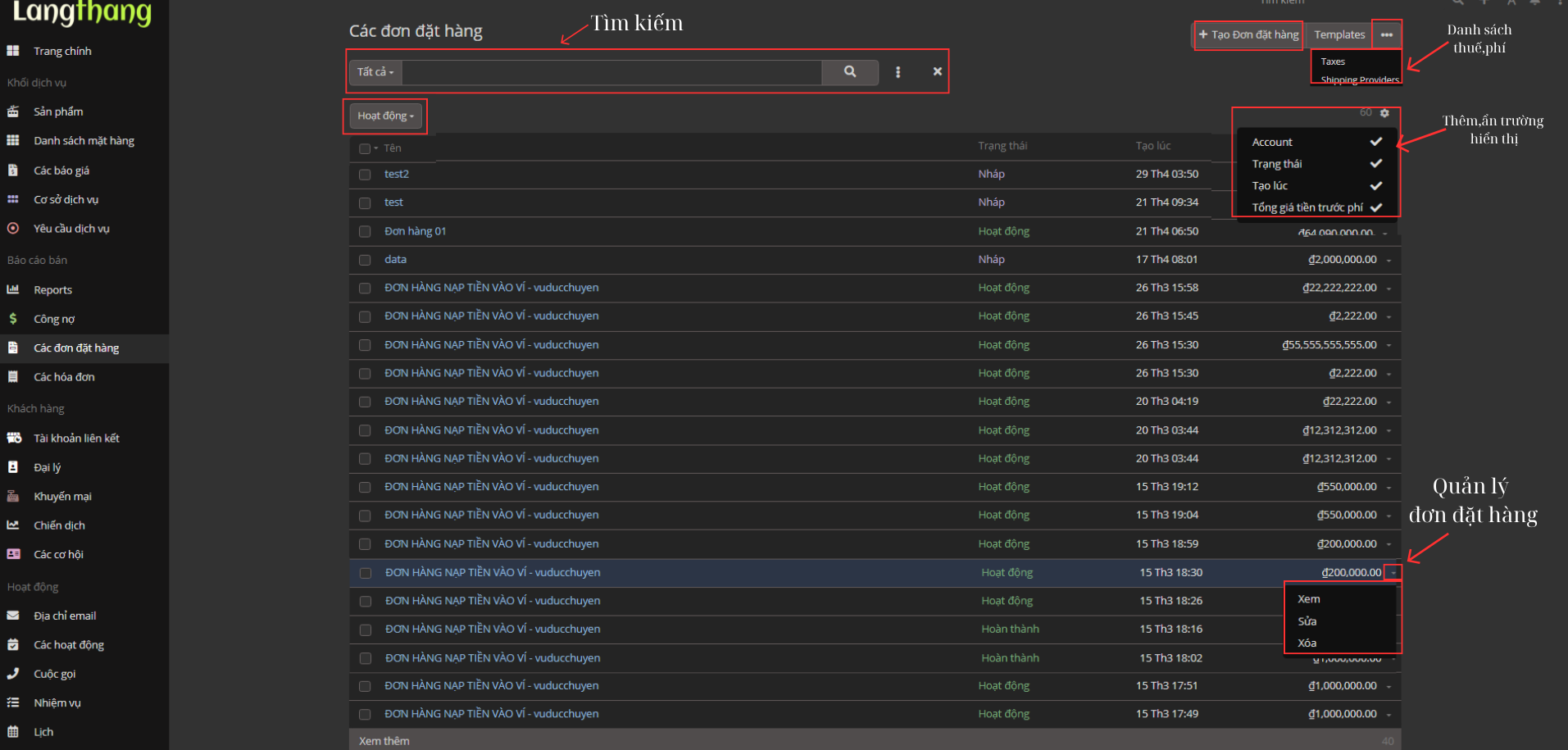Open the Hoạt động status filter dropdown
The height and width of the screenshot is (750, 1568).
tap(385, 116)
